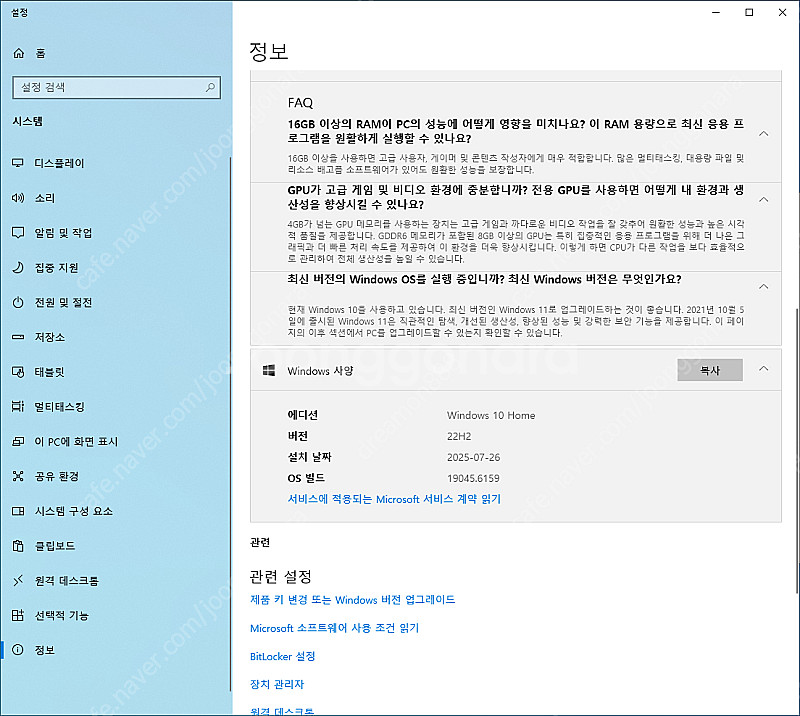Click the 클립보드 icon
This screenshot has height=716, width=800.
coord(18,546)
